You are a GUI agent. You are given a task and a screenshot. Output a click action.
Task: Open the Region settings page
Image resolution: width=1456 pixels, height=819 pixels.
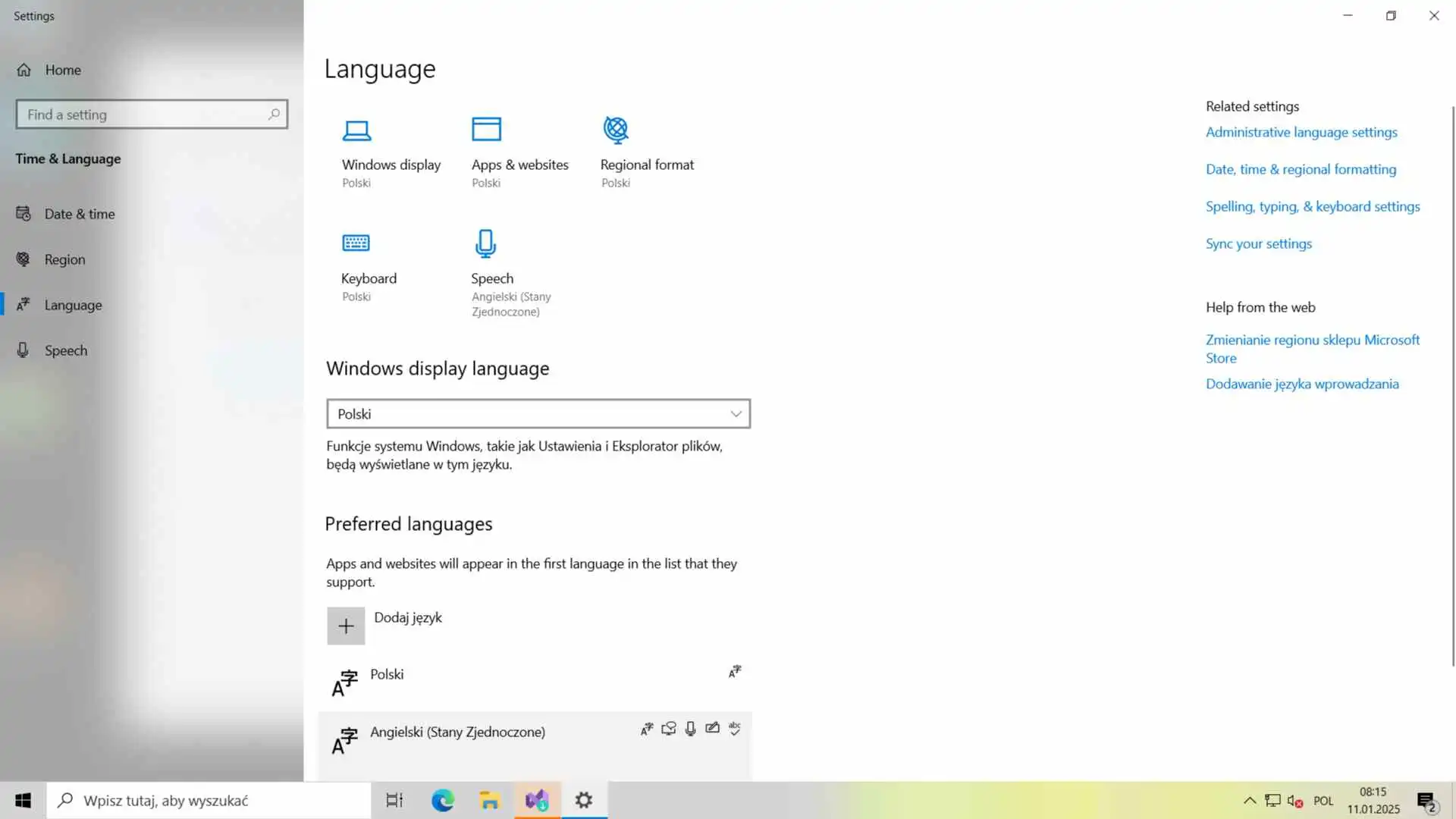coord(64,259)
